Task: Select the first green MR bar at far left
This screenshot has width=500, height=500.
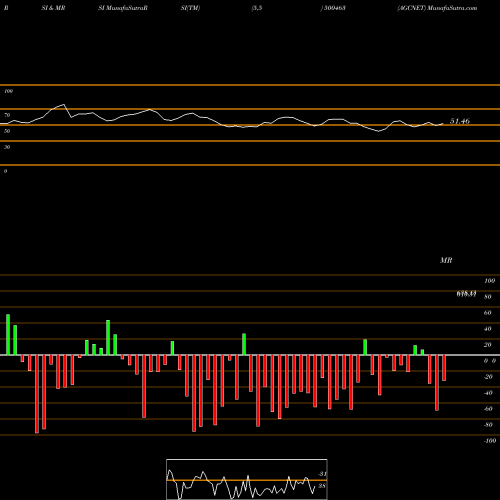Action: [x=8, y=335]
